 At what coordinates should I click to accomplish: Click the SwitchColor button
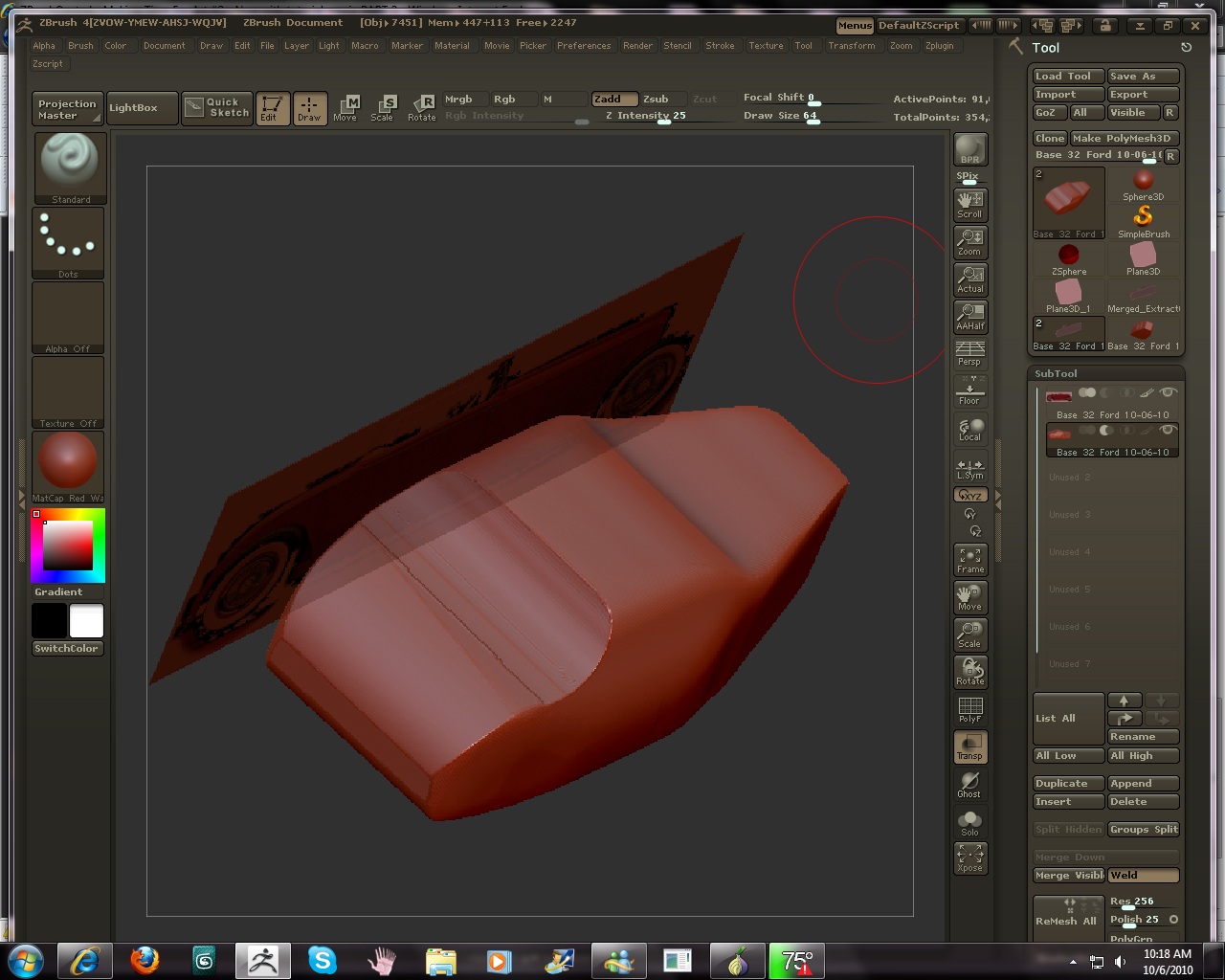point(67,648)
